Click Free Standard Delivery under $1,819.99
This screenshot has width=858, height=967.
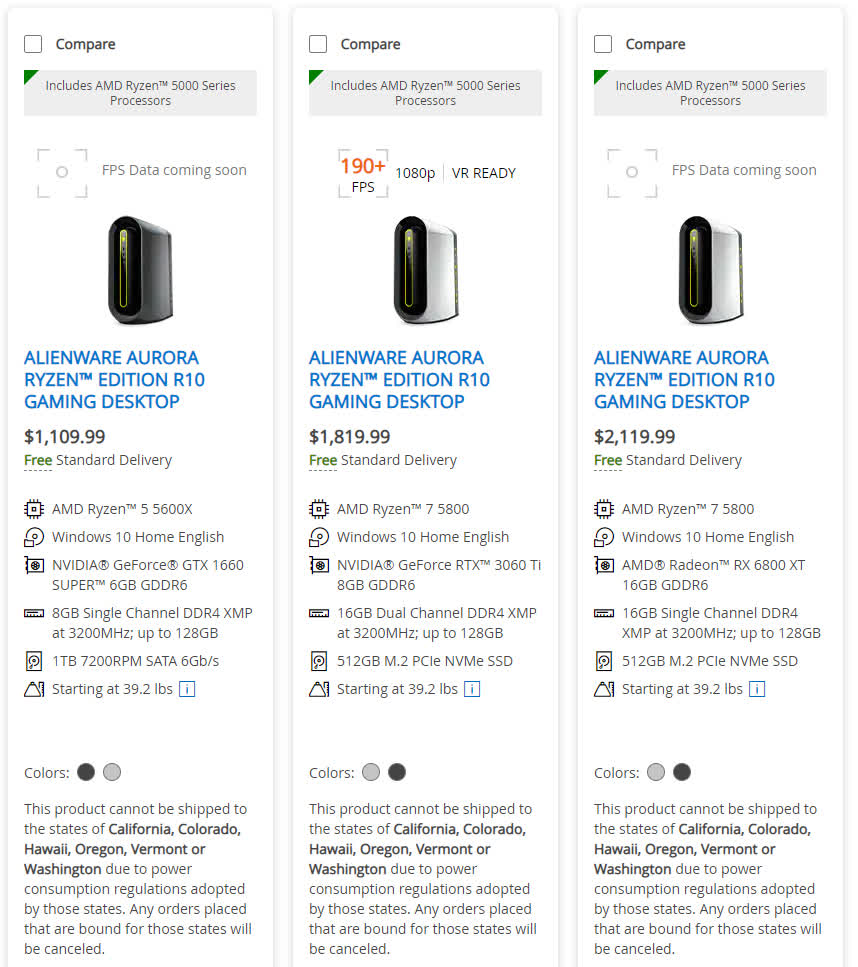pyautogui.click(x=383, y=460)
